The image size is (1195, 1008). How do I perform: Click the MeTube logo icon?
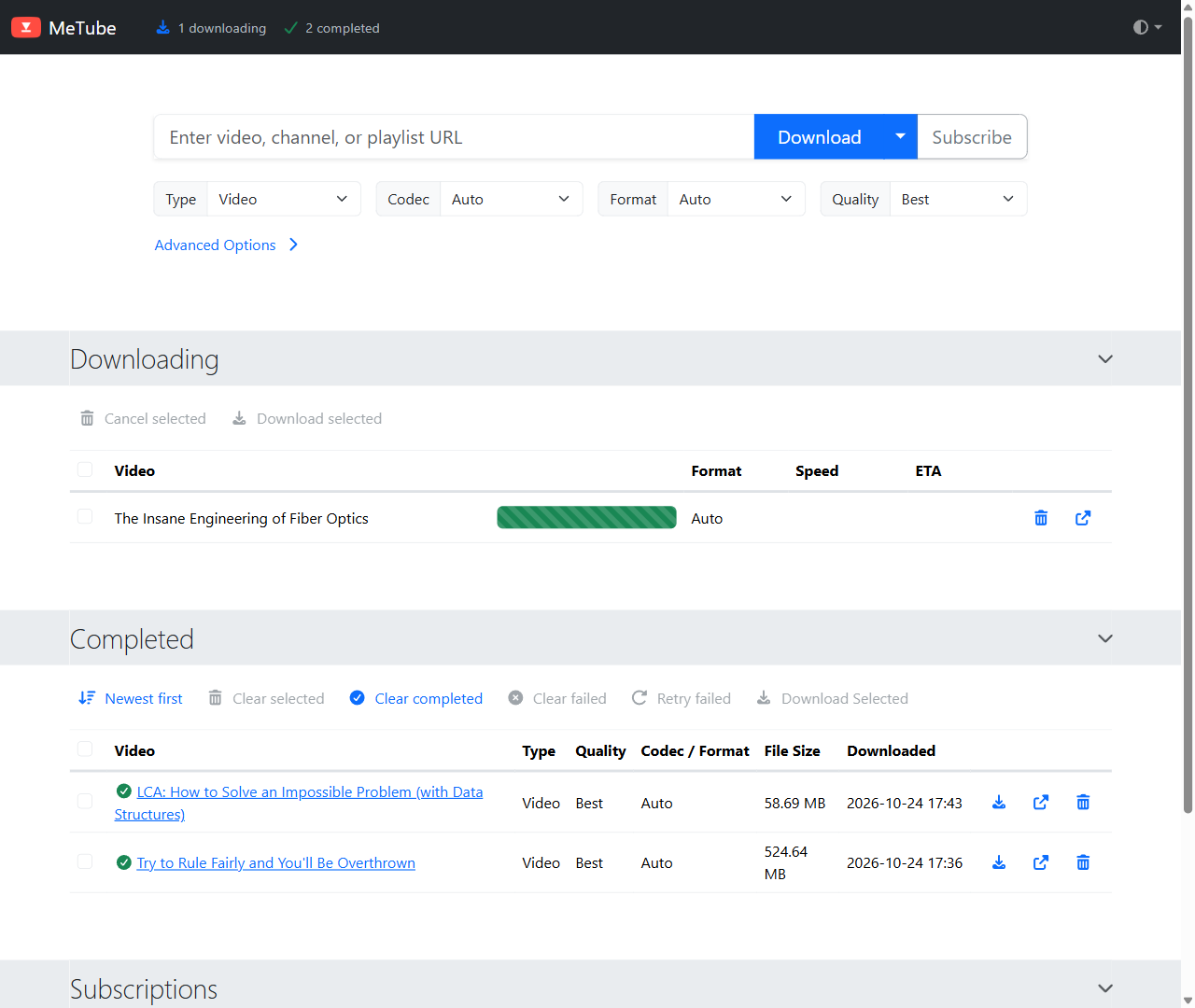[26, 27]
